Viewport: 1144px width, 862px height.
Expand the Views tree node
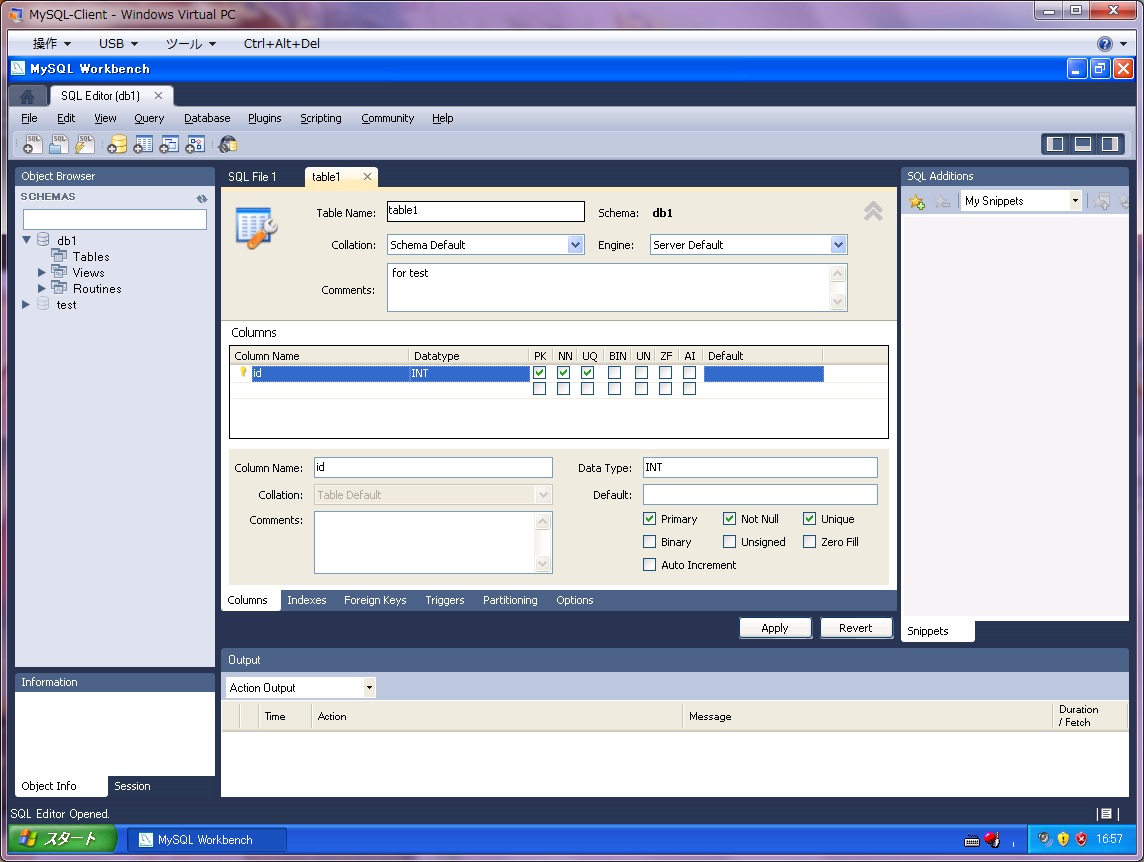(42, 272)
